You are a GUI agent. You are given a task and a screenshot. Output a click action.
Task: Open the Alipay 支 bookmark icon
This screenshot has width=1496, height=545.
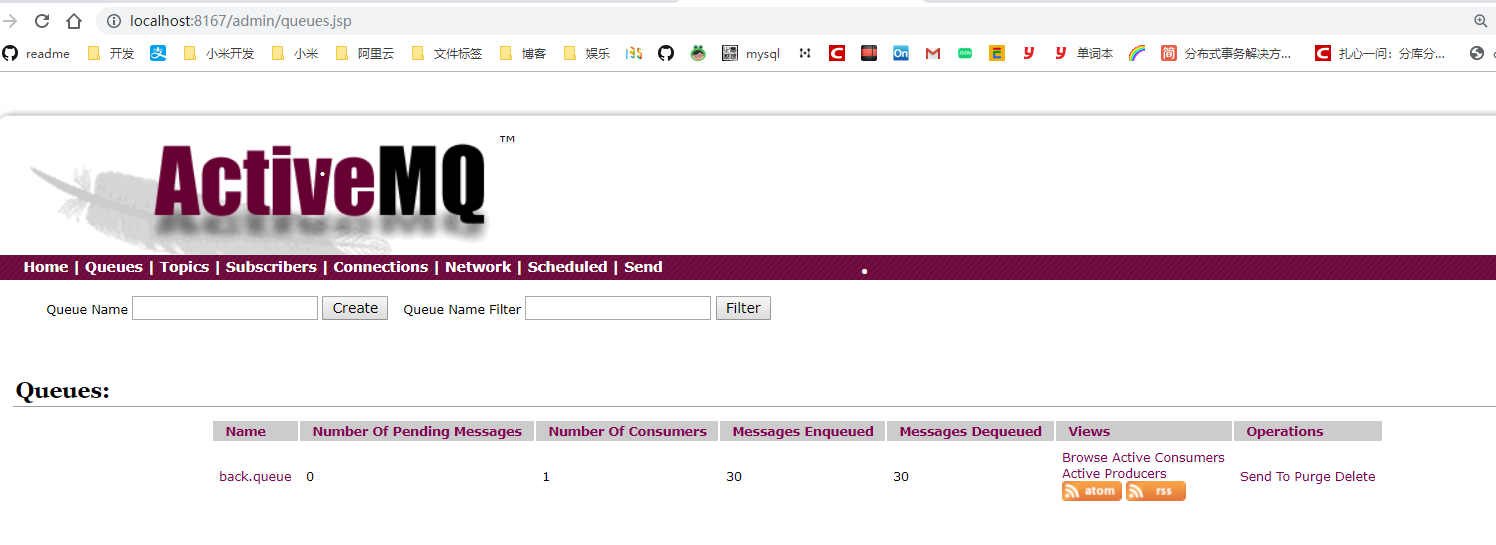pos(158,54)
